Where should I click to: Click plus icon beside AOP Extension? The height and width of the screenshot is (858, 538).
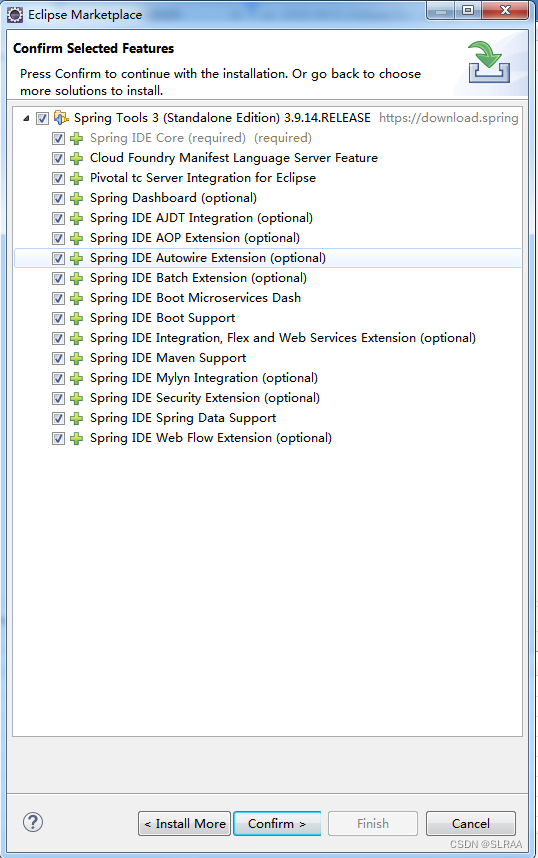click(x=77, y=238)
